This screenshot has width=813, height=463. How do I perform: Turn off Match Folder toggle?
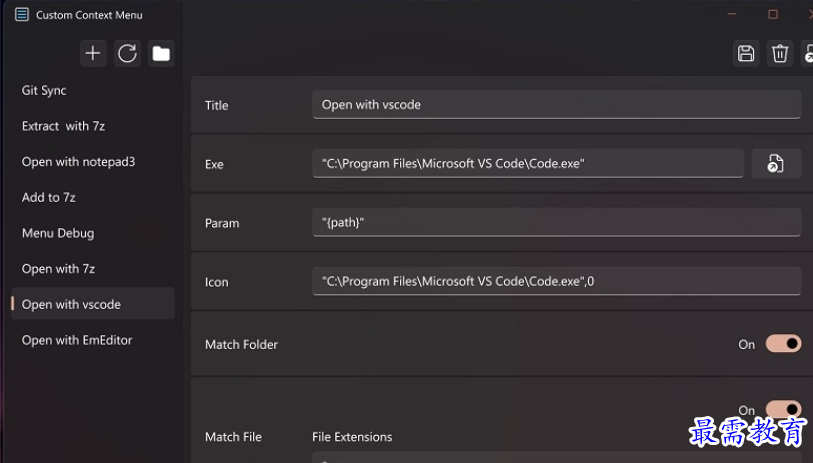[x=783, y=344]
